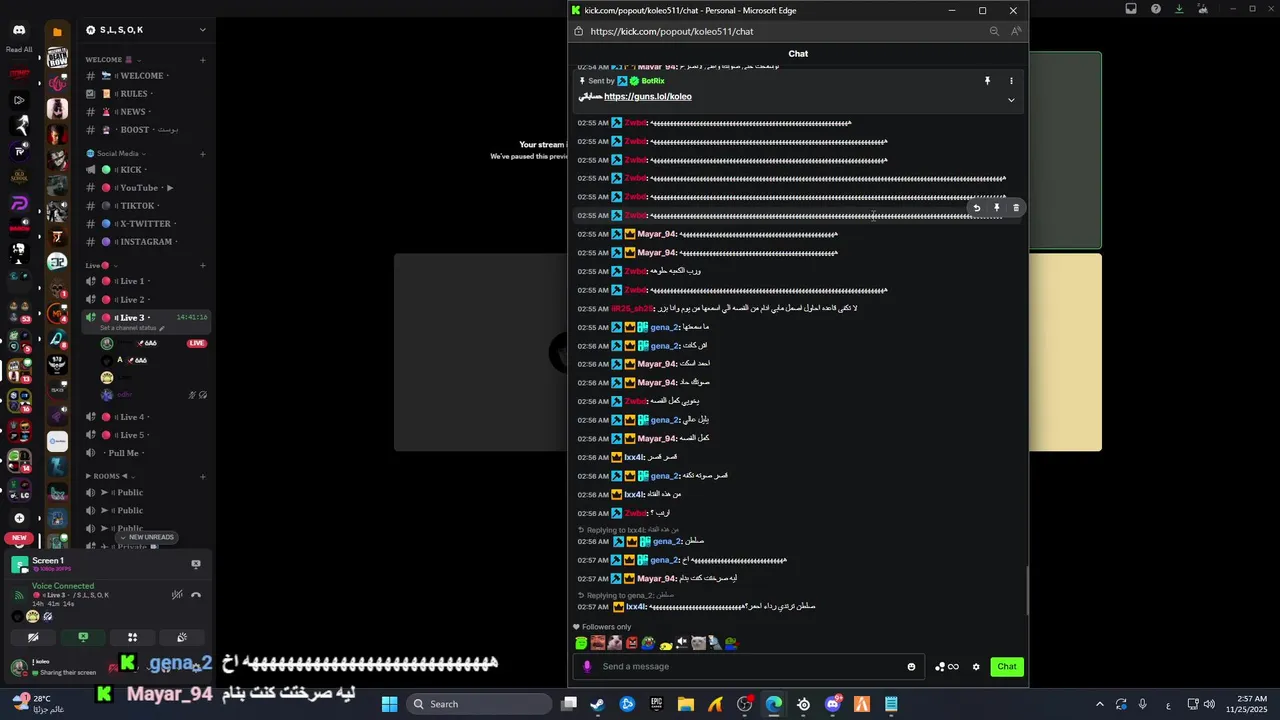1280x720 pixels.
Task: Click the microphone icon in Kick message box
Action: (x=587, y=667)
